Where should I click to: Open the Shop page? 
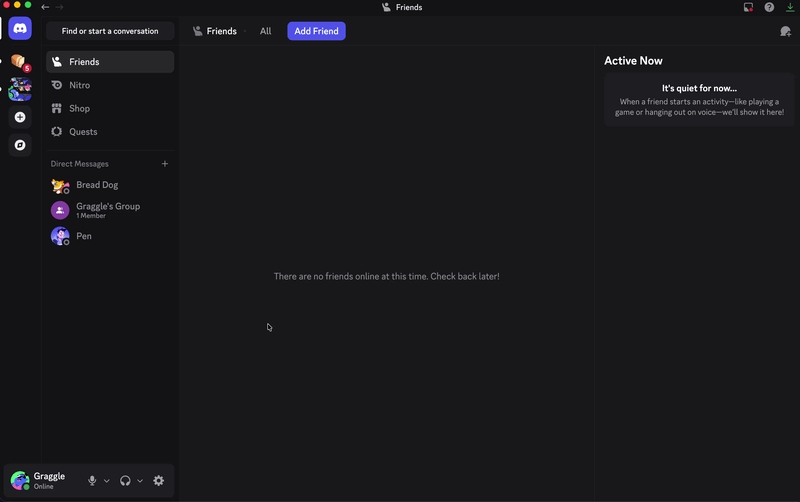[110, 108]
